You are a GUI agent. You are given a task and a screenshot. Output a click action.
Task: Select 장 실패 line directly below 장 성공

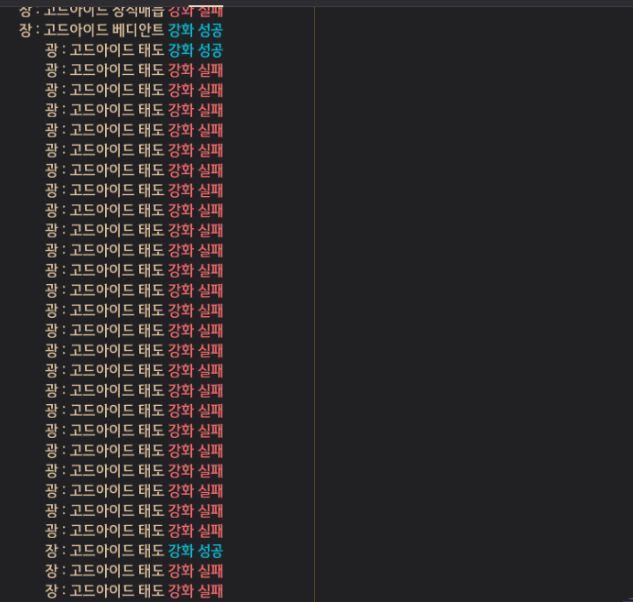pos(133,570)
